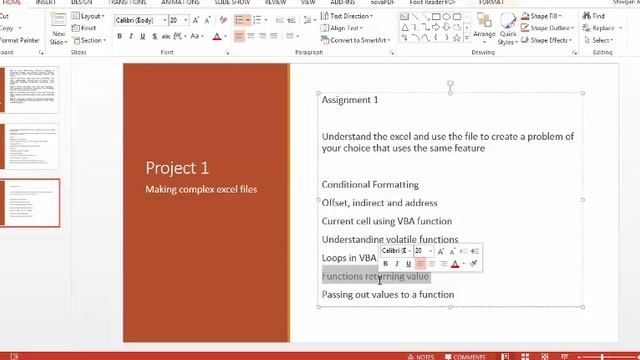Select the rounded rectangle shape

(x=457, y=17)
